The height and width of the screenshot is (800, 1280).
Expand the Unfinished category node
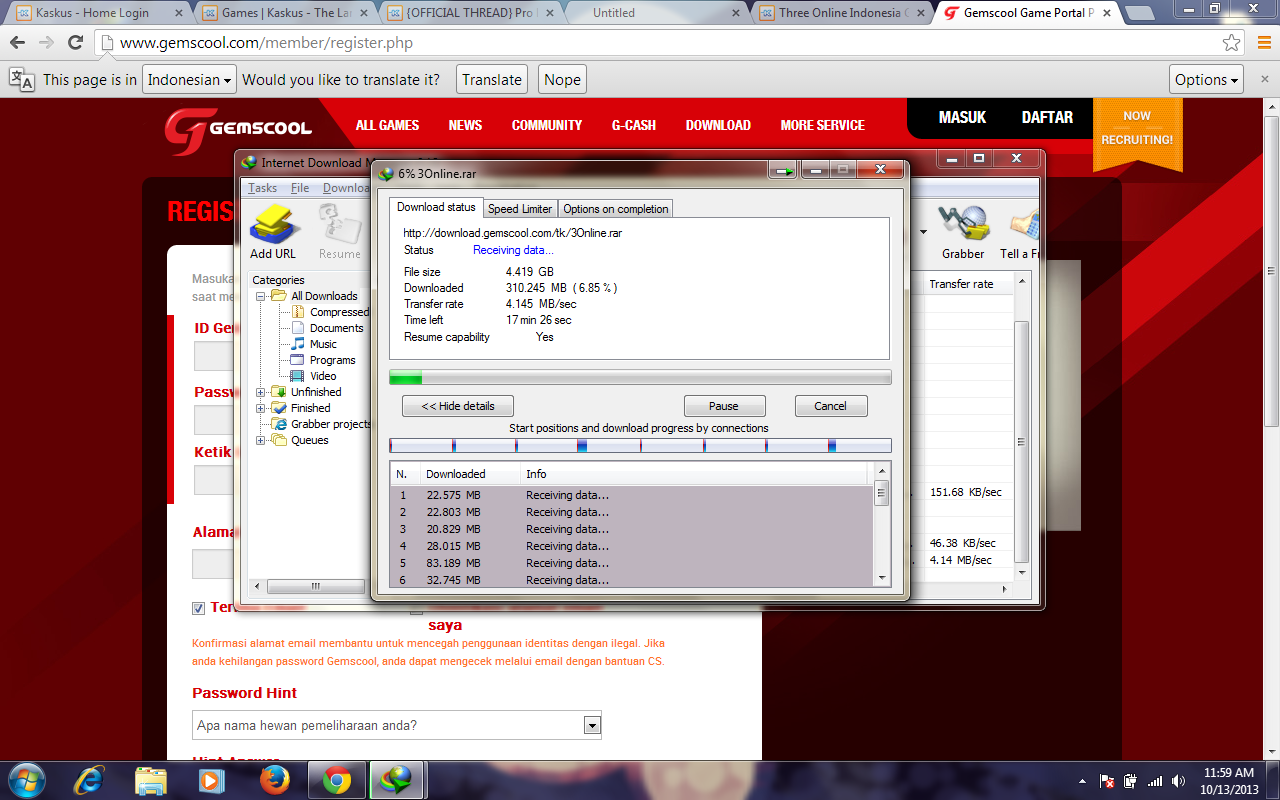coord(261,392)
